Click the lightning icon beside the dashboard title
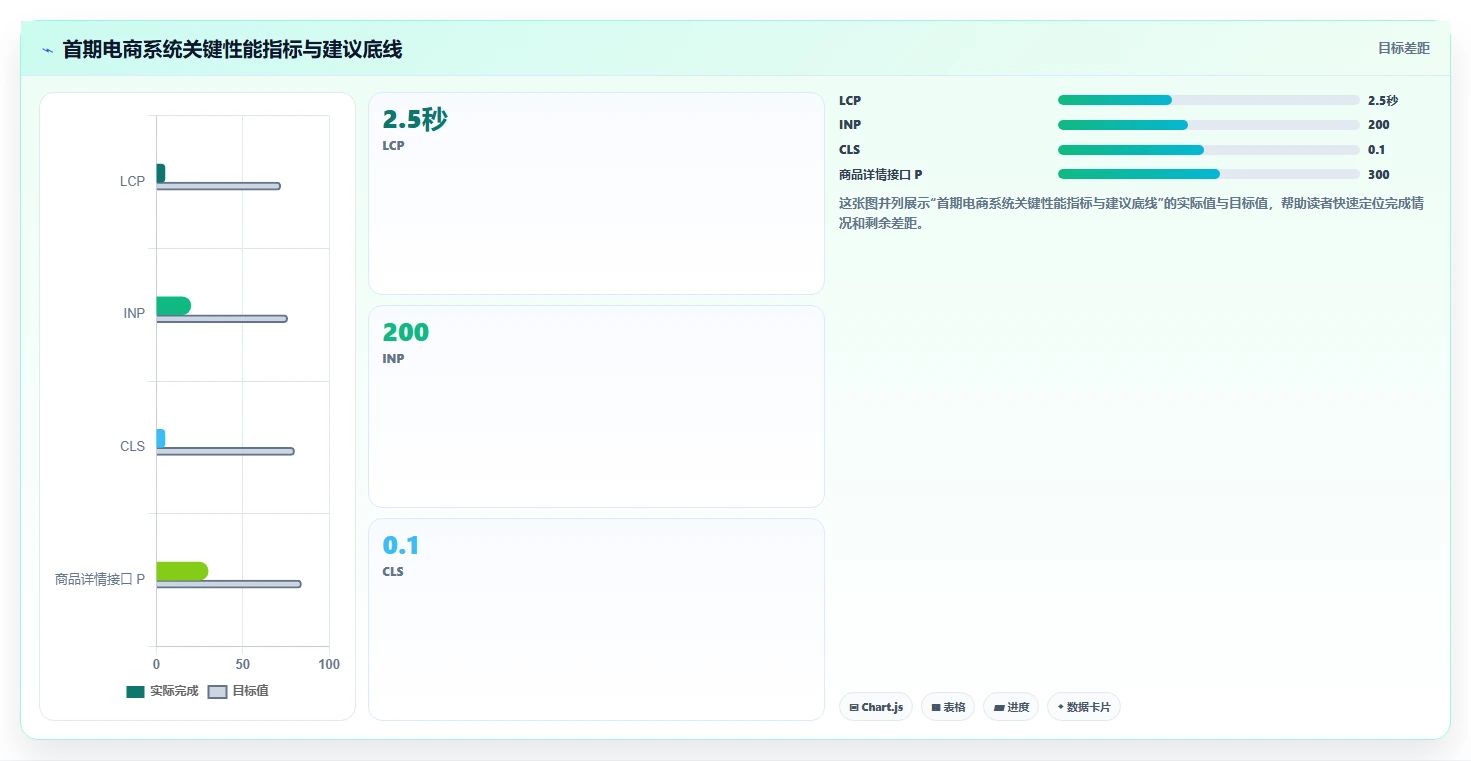The image size is (1471, 761). [x=47, y=50]
